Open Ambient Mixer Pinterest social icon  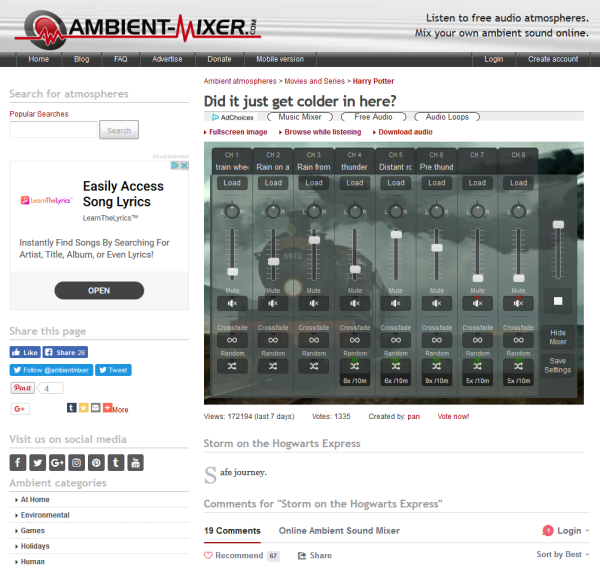(96, 463)
